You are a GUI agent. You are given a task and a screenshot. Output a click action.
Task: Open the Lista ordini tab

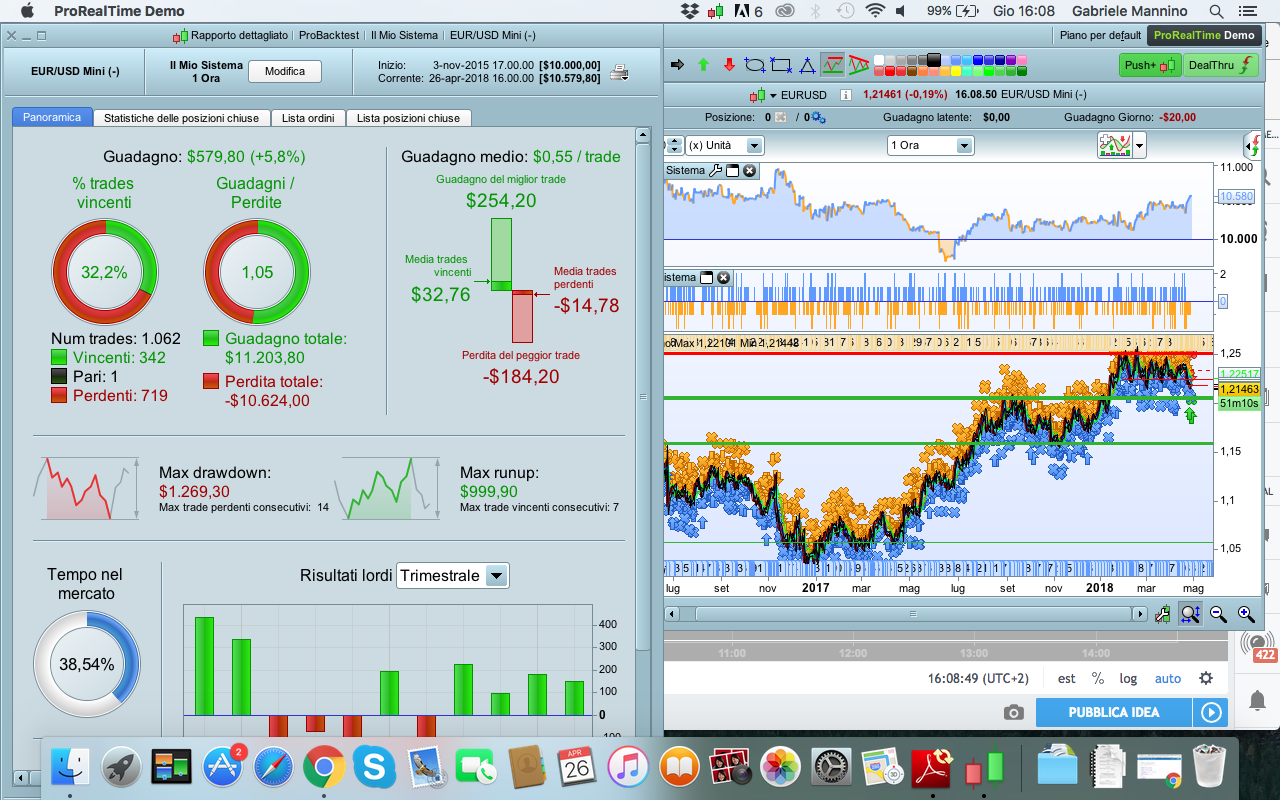tap(308, 118)
